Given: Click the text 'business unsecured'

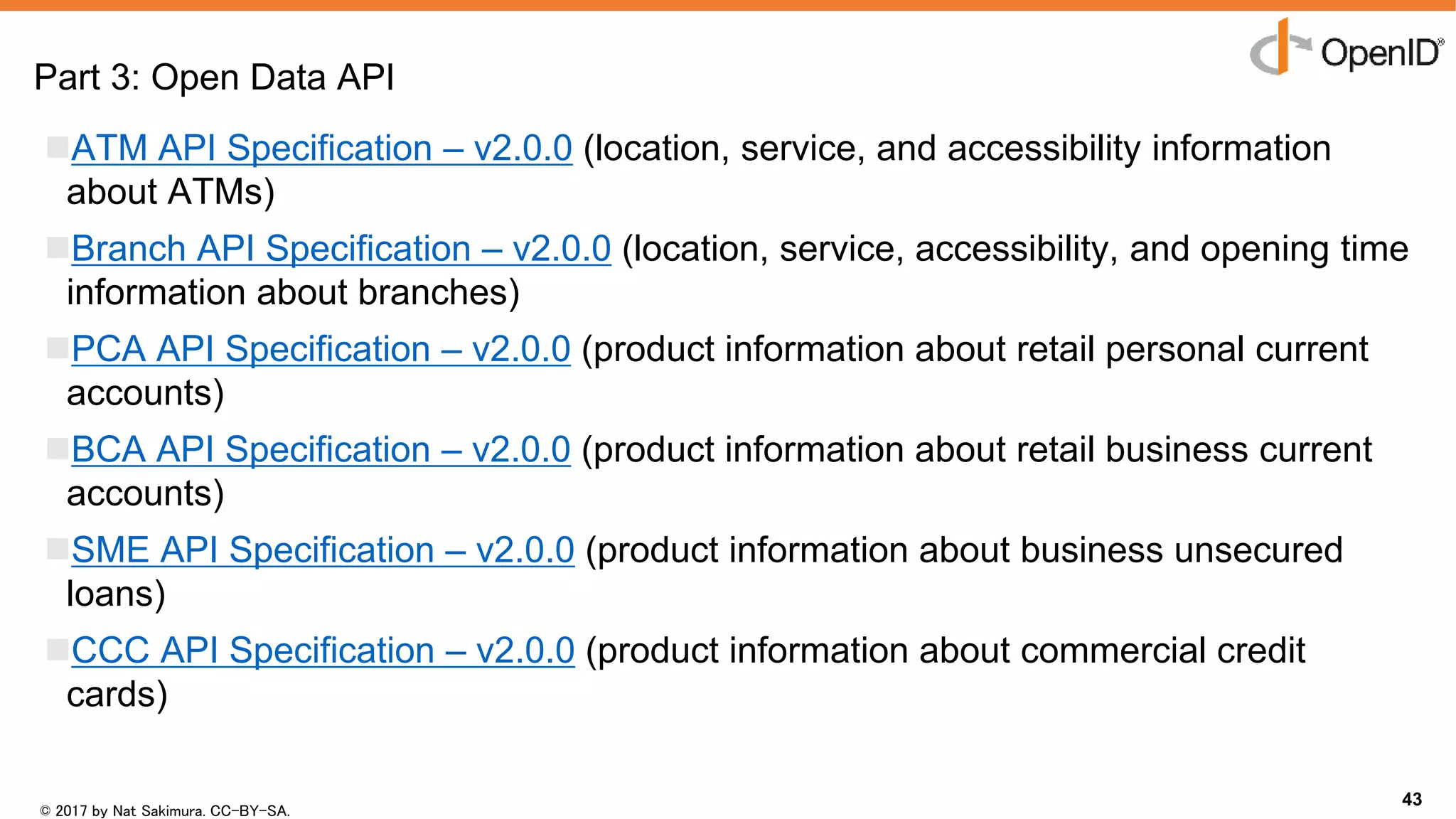Looking at the screenshot, I should coord(1182,550).
